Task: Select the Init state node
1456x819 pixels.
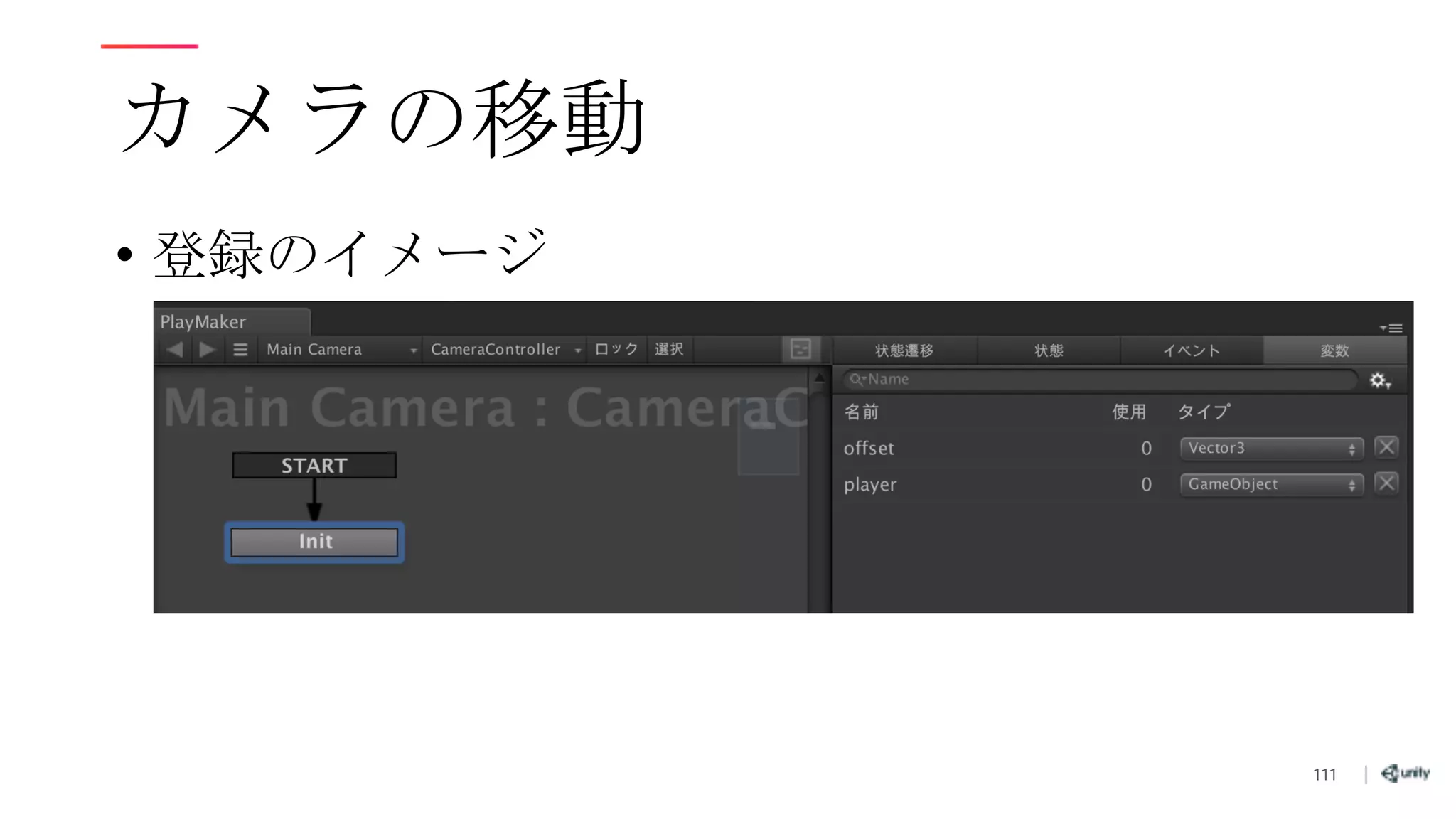Action: click(x=315, y=542)
